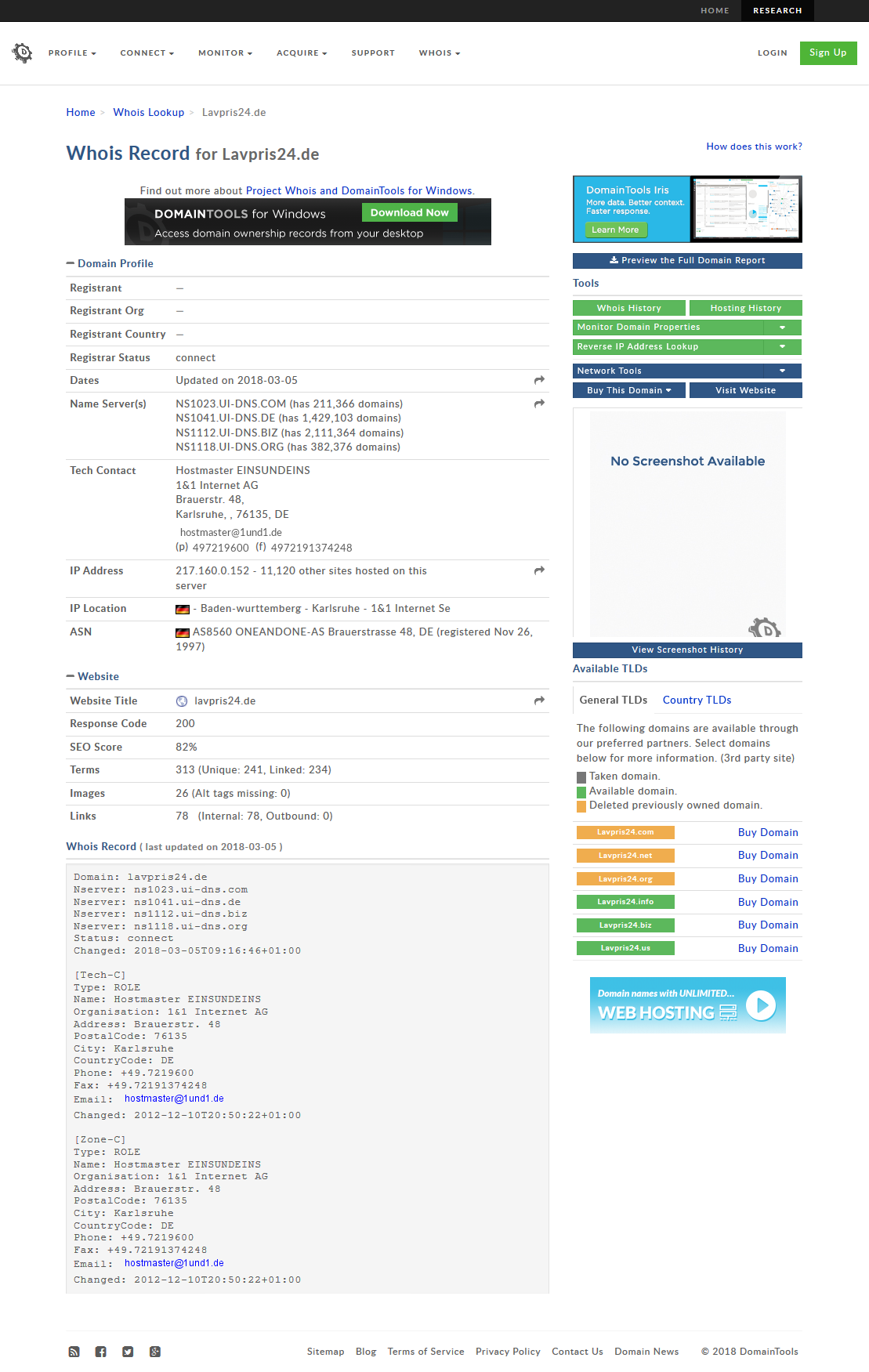This screenshot has width=869, height=1372.
Task: Collapse the Domain Profile section
Action: click(x=110, y=264)
